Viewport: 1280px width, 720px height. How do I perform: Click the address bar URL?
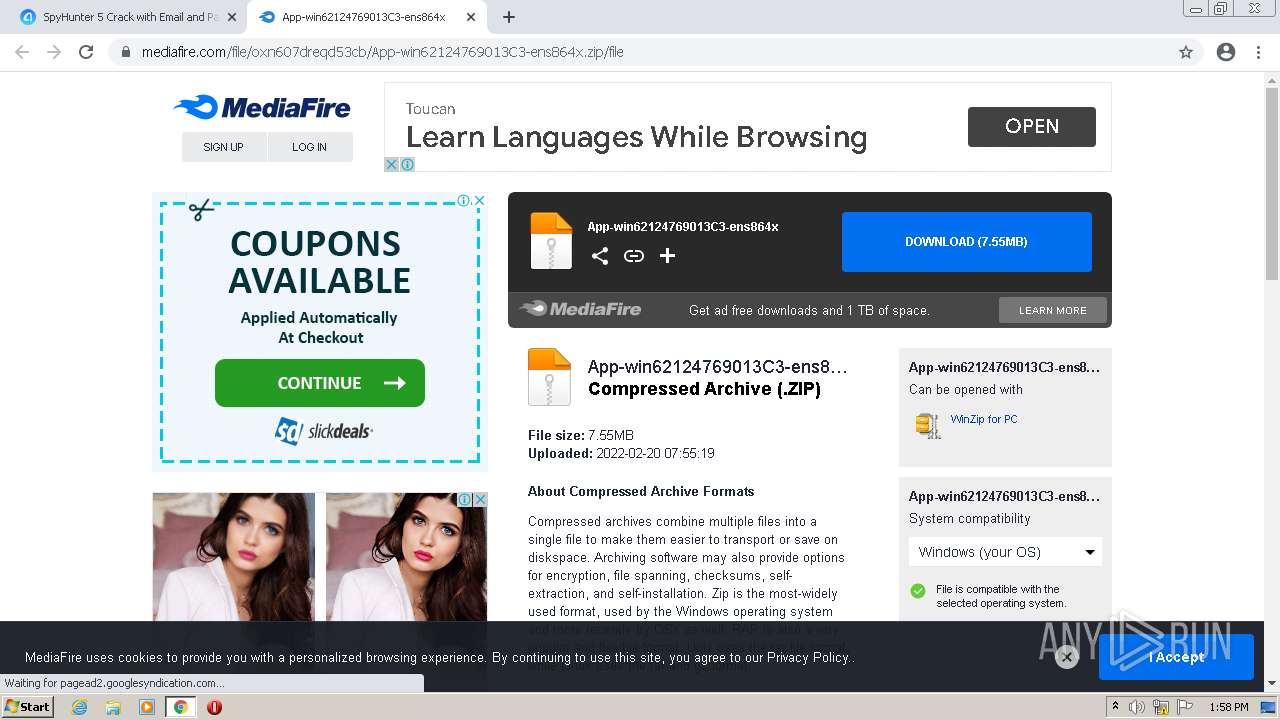click(382, 52)
